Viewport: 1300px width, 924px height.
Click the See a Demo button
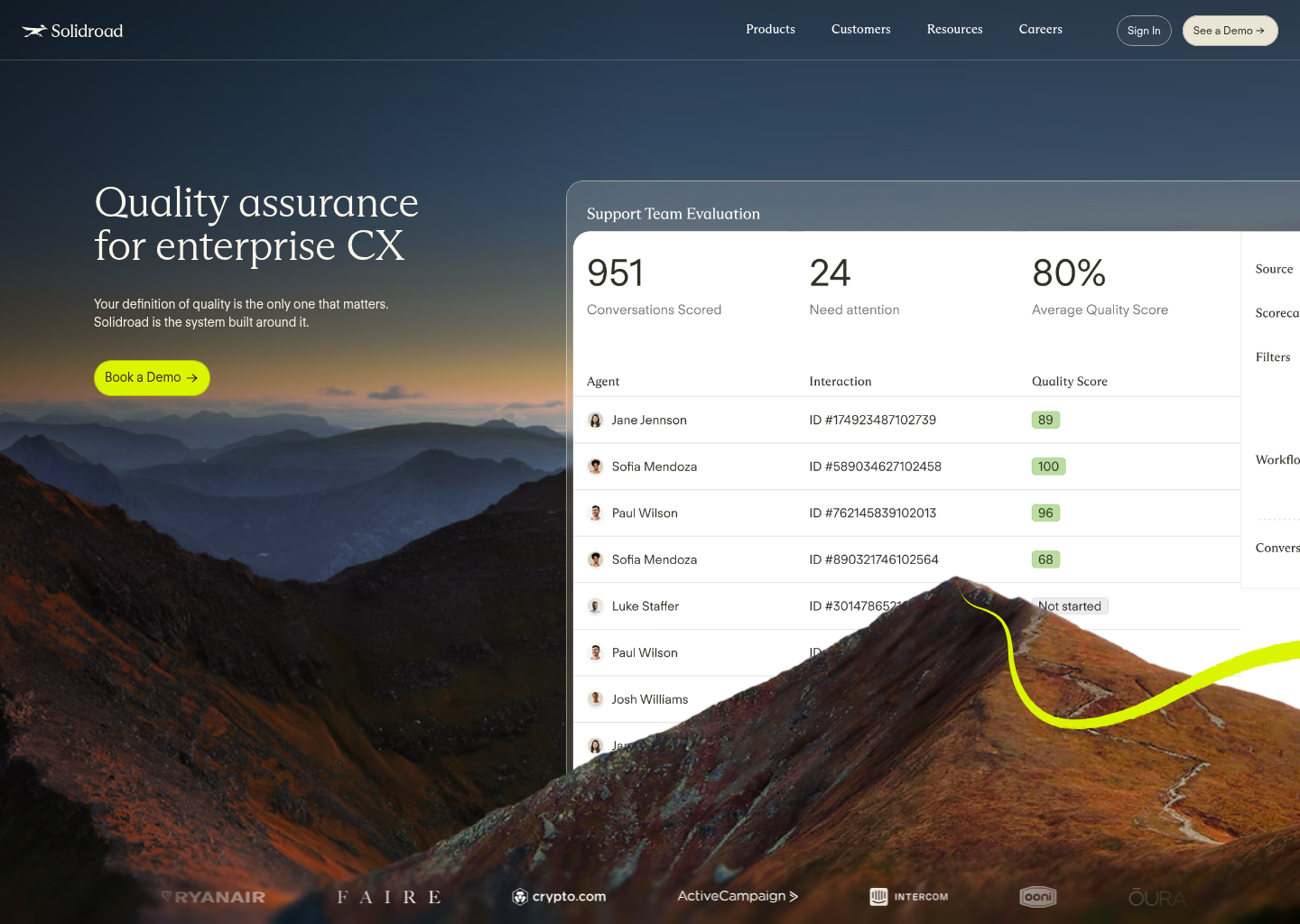coord(1230,31)
